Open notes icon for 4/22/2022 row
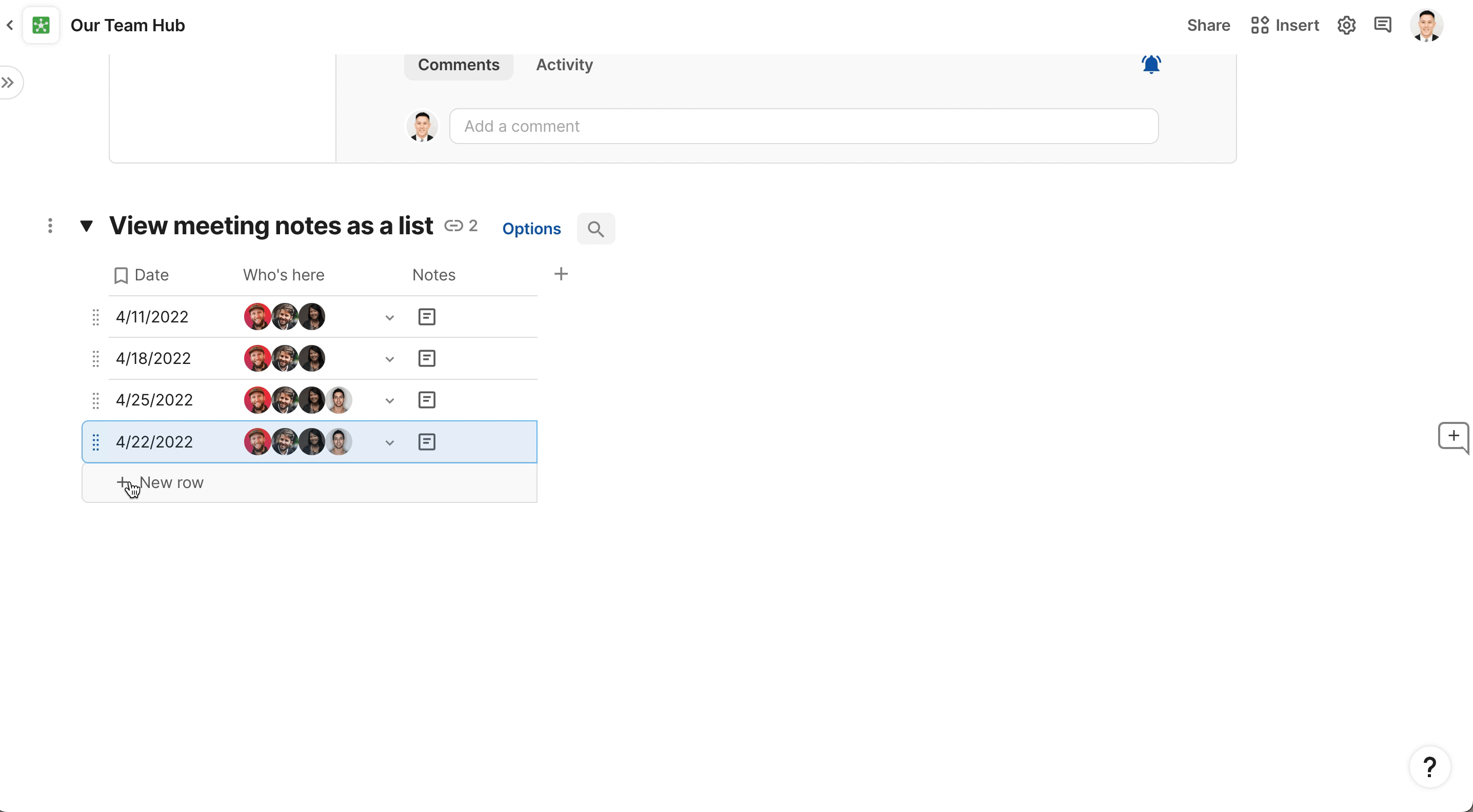 pyautogui.click(x=427, y=442)
